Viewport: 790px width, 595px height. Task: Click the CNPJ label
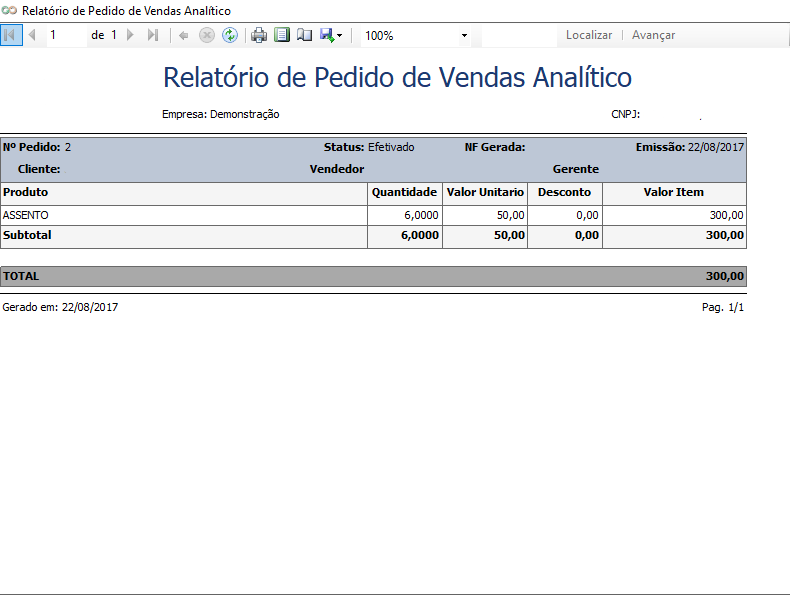(x=625, y=114)
